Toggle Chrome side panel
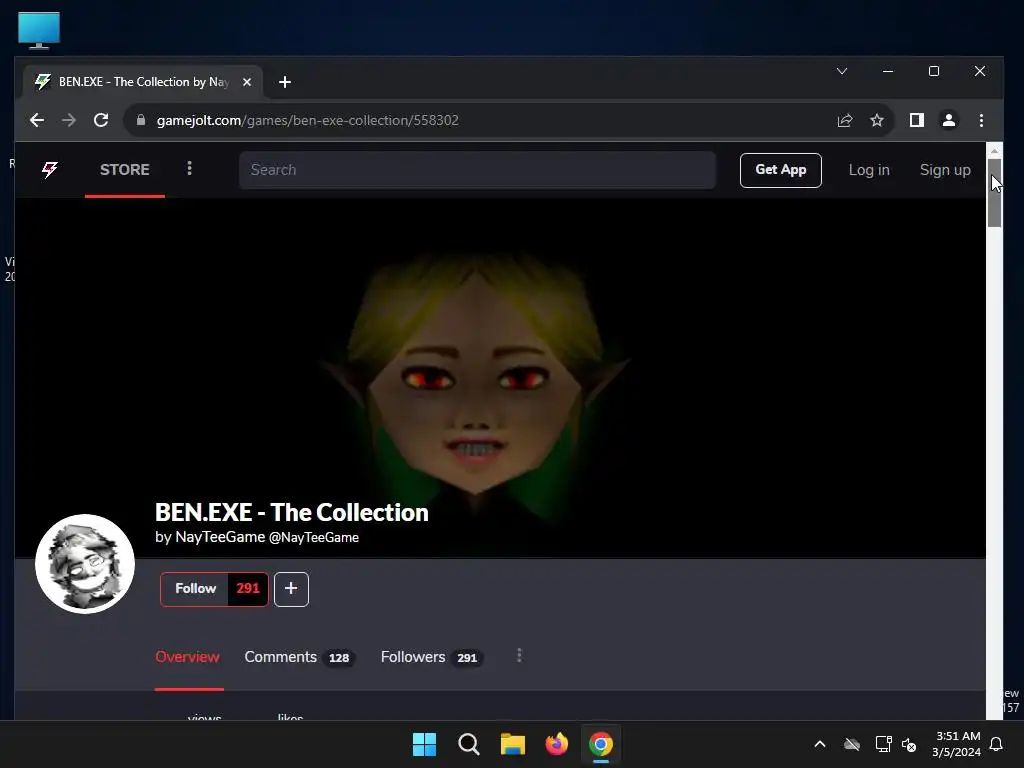Screen dimensions: 1024x768 917,120
